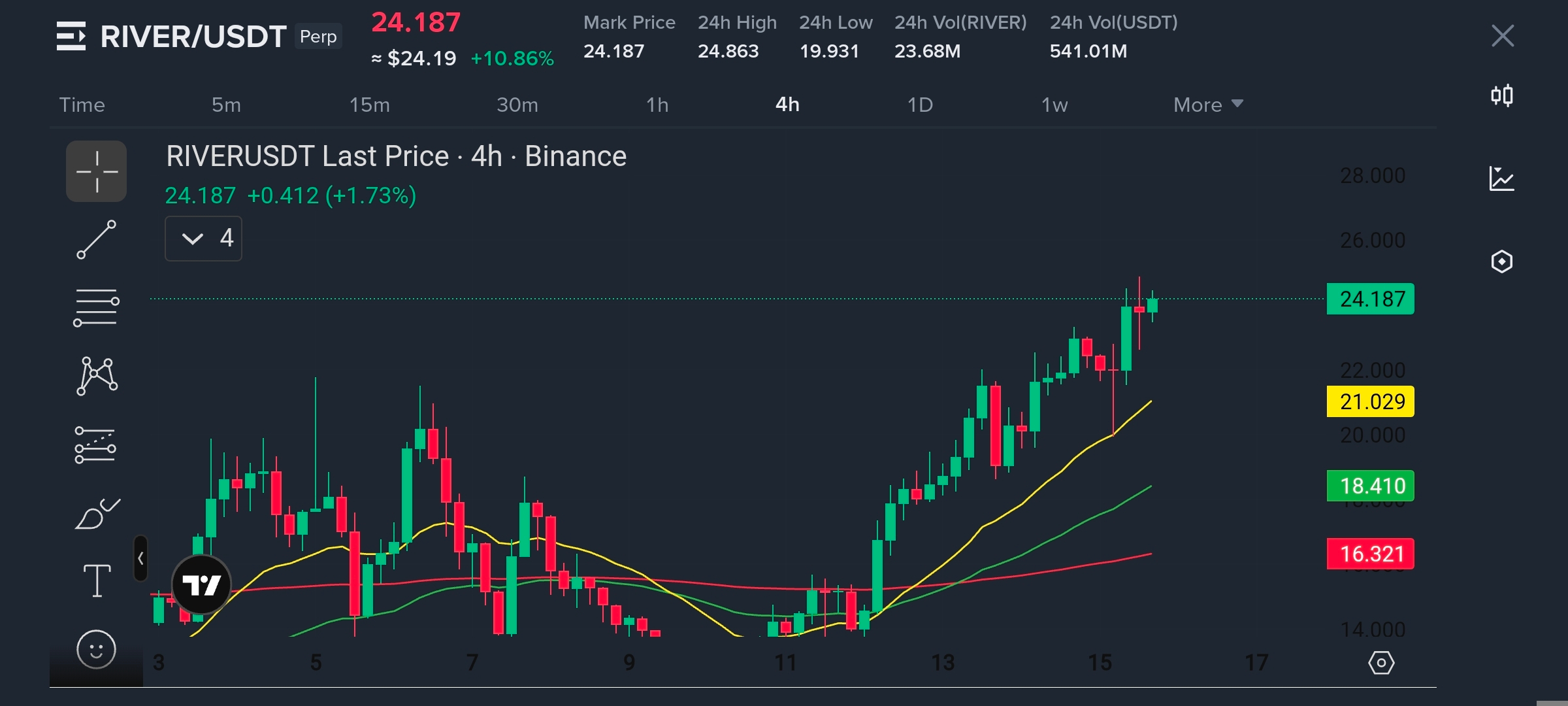Open the horizontal lines and Fib tool
The width and height of the screenshot is (1568, 706).
tap(96, 308)
